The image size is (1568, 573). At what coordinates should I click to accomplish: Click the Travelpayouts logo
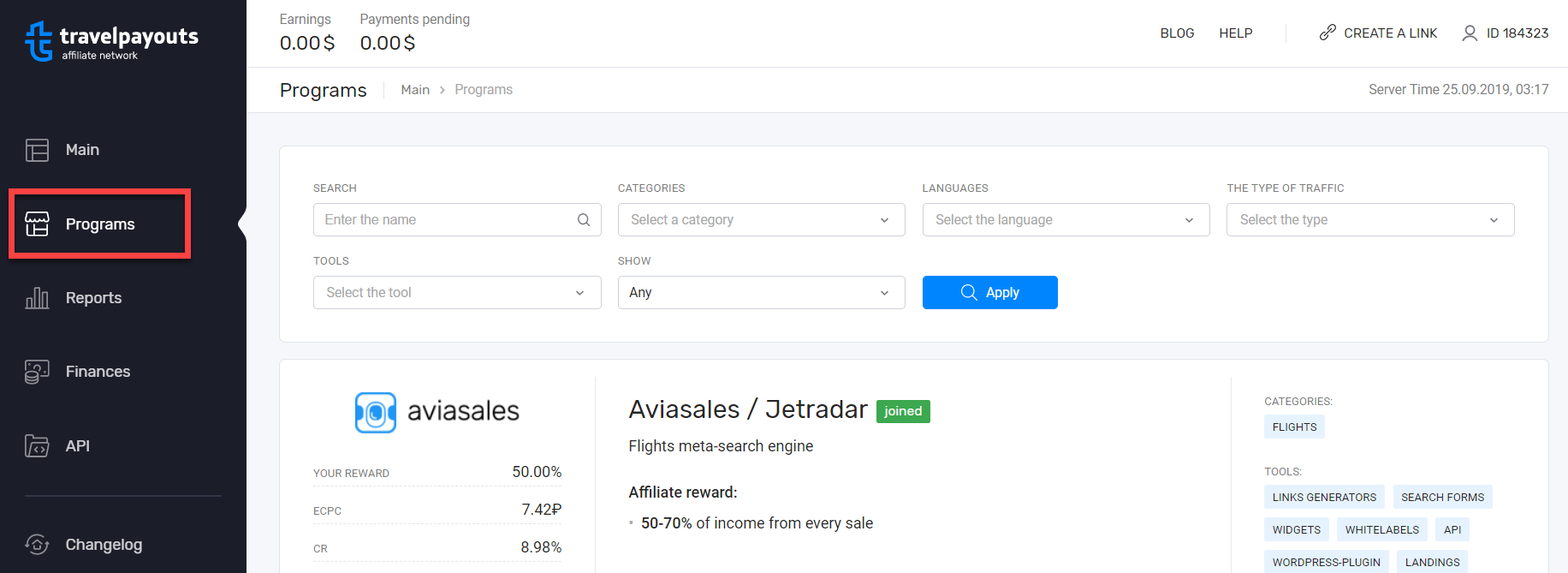[x=111, y=41]
